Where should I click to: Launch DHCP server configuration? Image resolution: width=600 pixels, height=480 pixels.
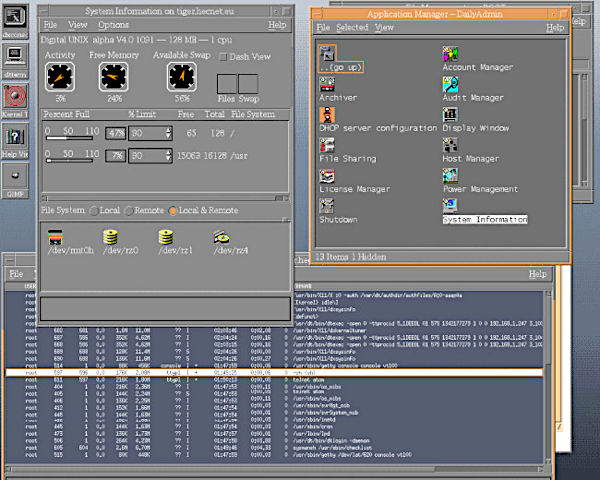click(327, 115)
